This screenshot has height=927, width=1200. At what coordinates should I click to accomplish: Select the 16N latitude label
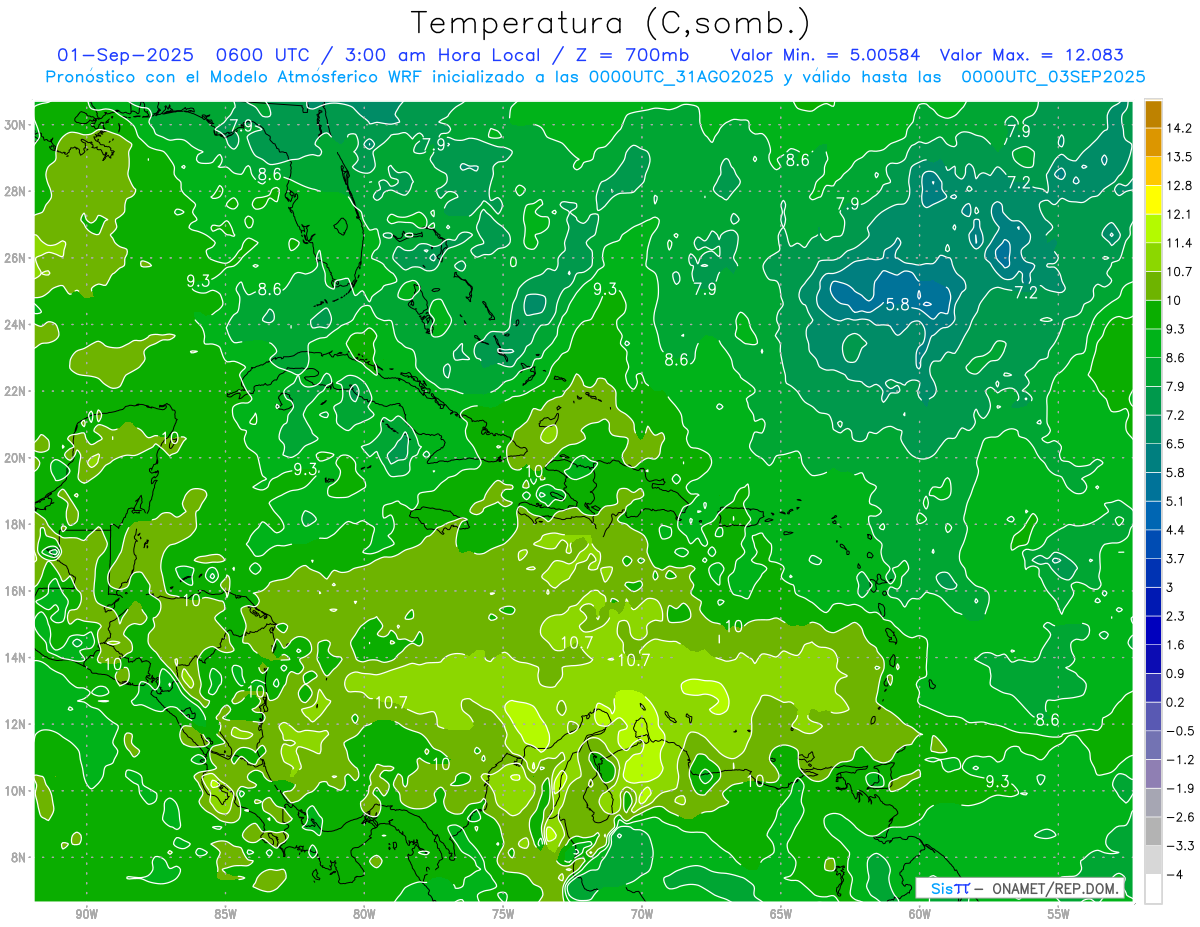pyautogui.click(x=16, y=591)
